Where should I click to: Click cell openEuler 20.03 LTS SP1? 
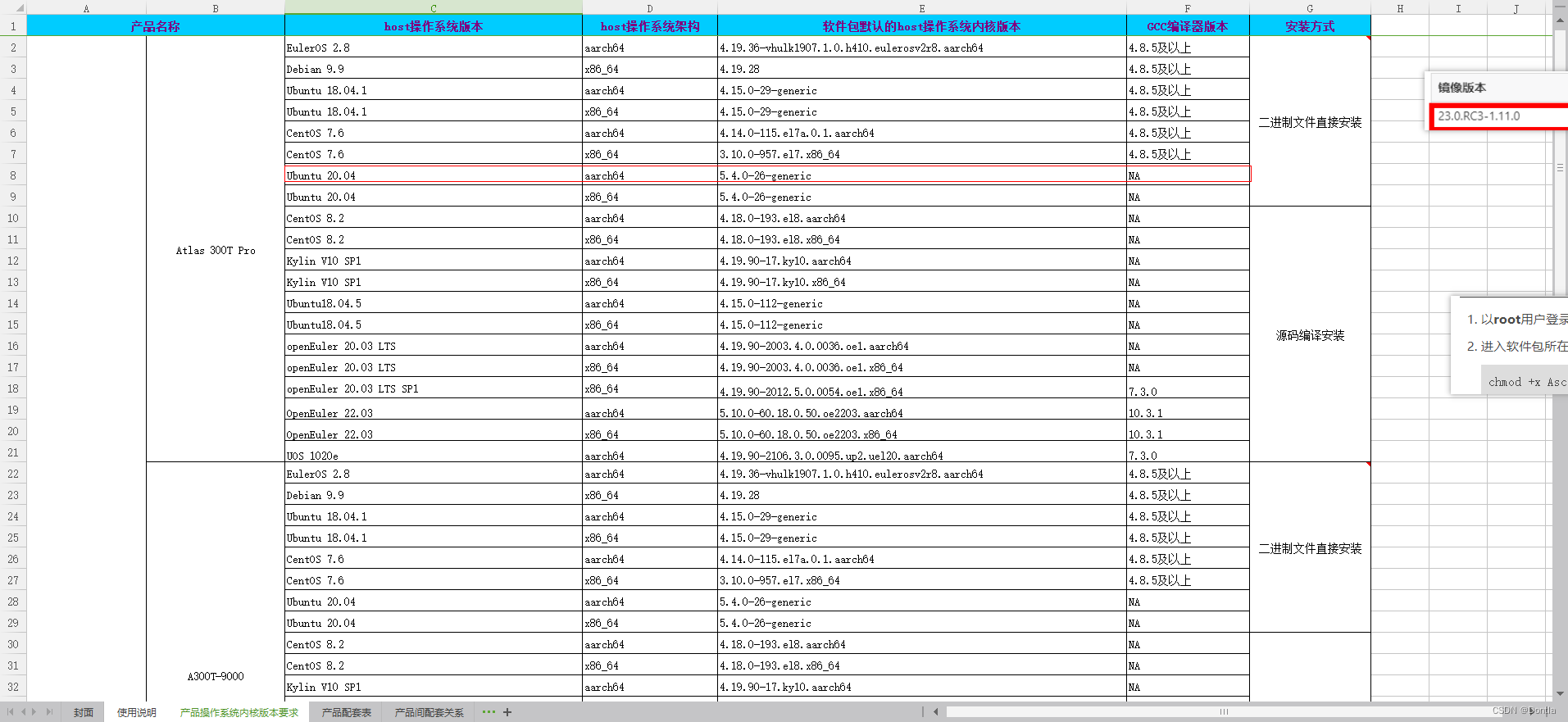[434, 388]
